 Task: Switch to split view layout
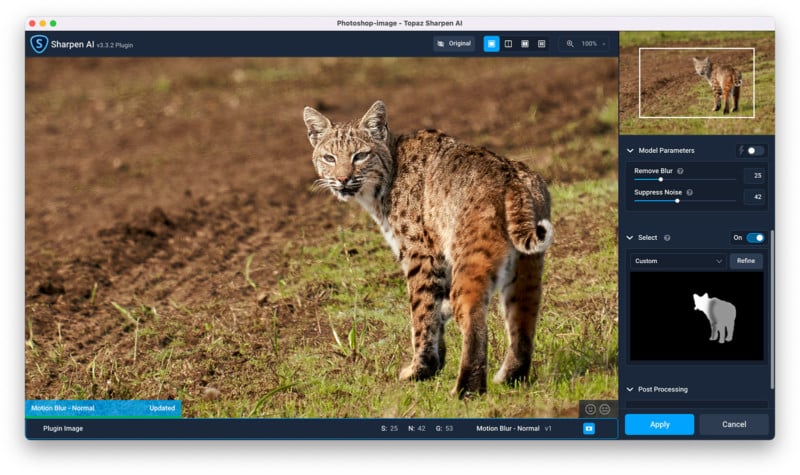click(508, 44)
